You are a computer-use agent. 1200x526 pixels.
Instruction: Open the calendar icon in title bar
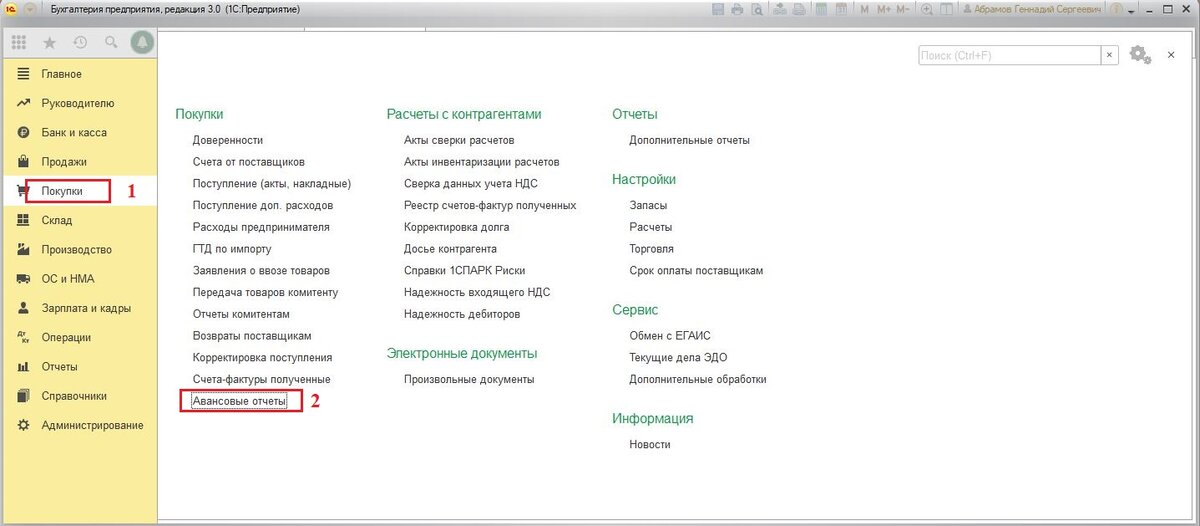point(841,9)
